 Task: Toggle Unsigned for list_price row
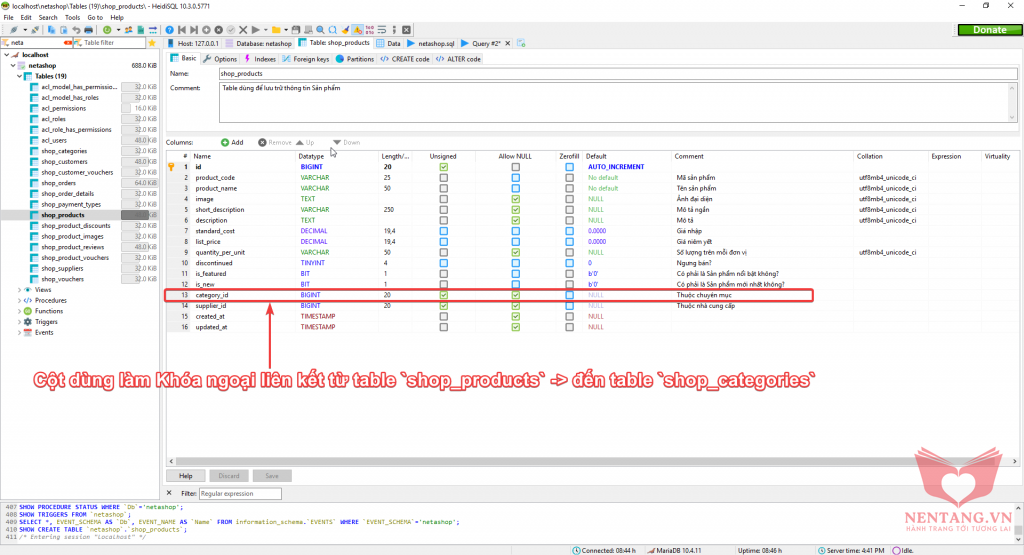pyautogui.click(x=443, y=242)
